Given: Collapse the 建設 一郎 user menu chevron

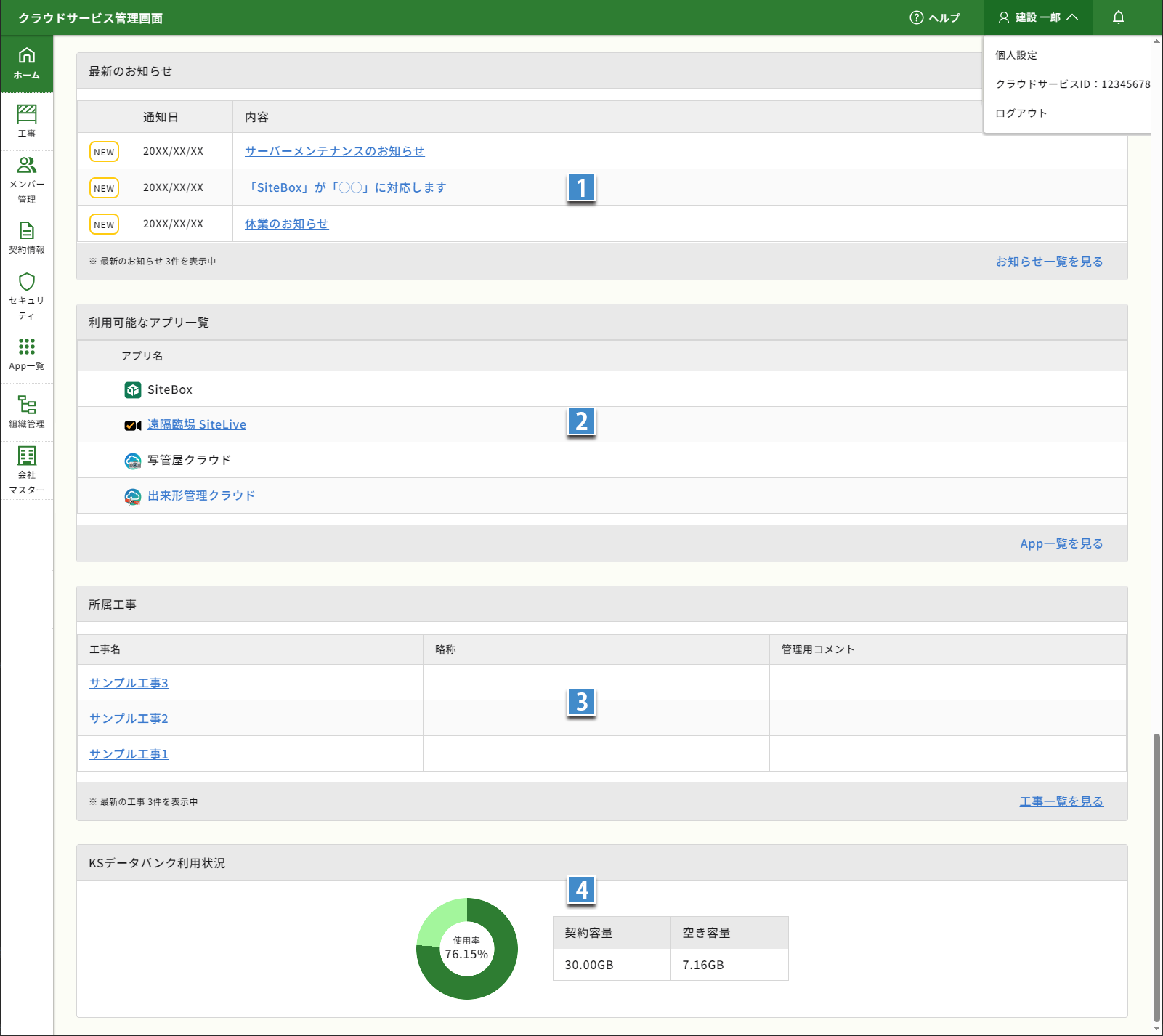Looking at the screenshot, I should click(1072, 17).
